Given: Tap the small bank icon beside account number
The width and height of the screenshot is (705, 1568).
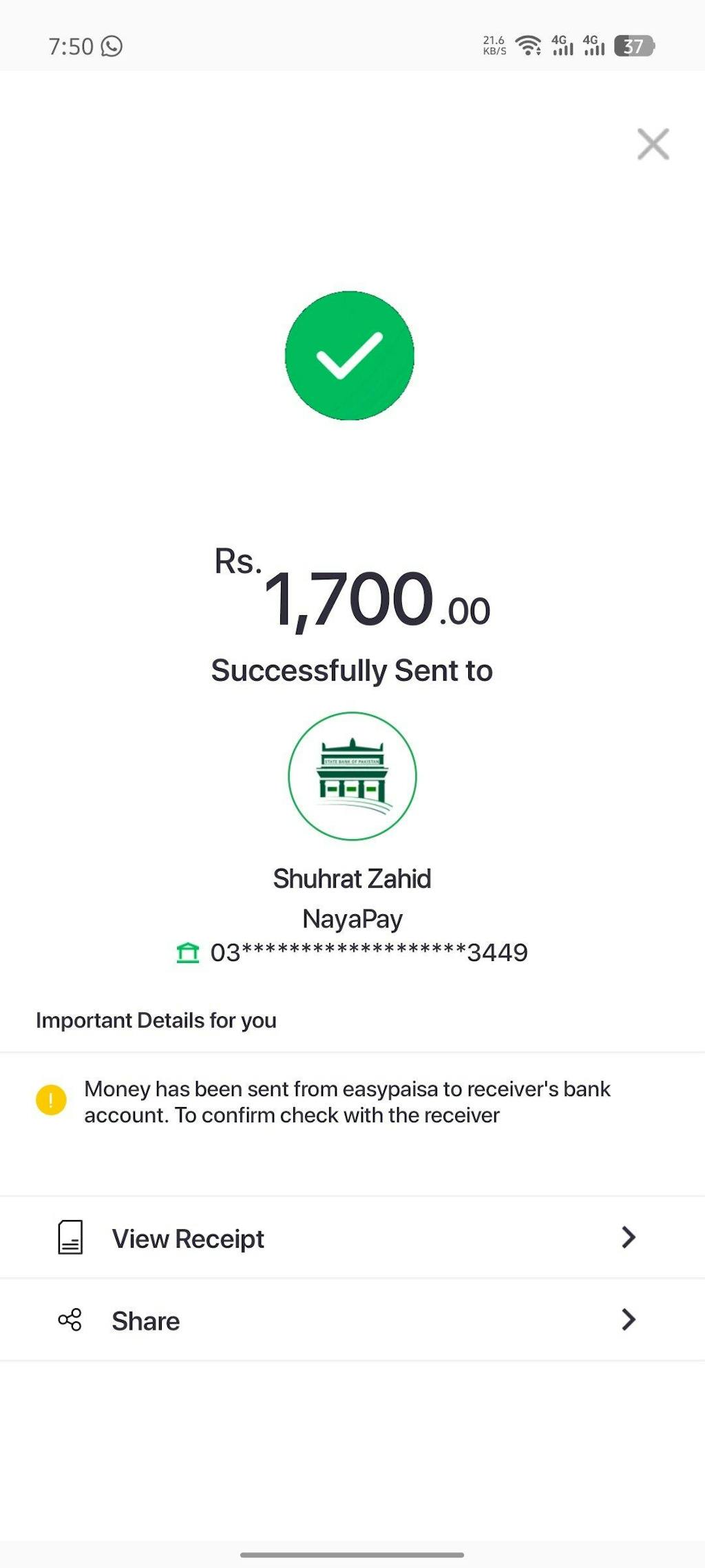Looking at the screenshot, I should (x=188, y=953).
